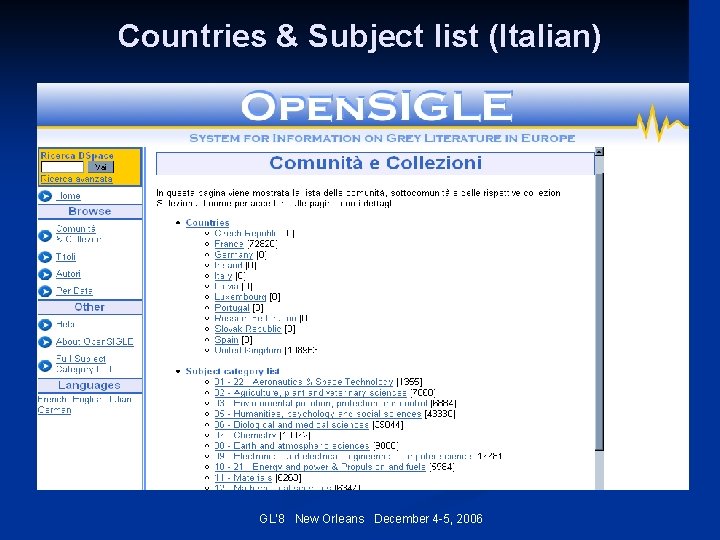Open the Czech Republic collection
This screenshot has width=720, height=540.
click(x=247, y=233)
